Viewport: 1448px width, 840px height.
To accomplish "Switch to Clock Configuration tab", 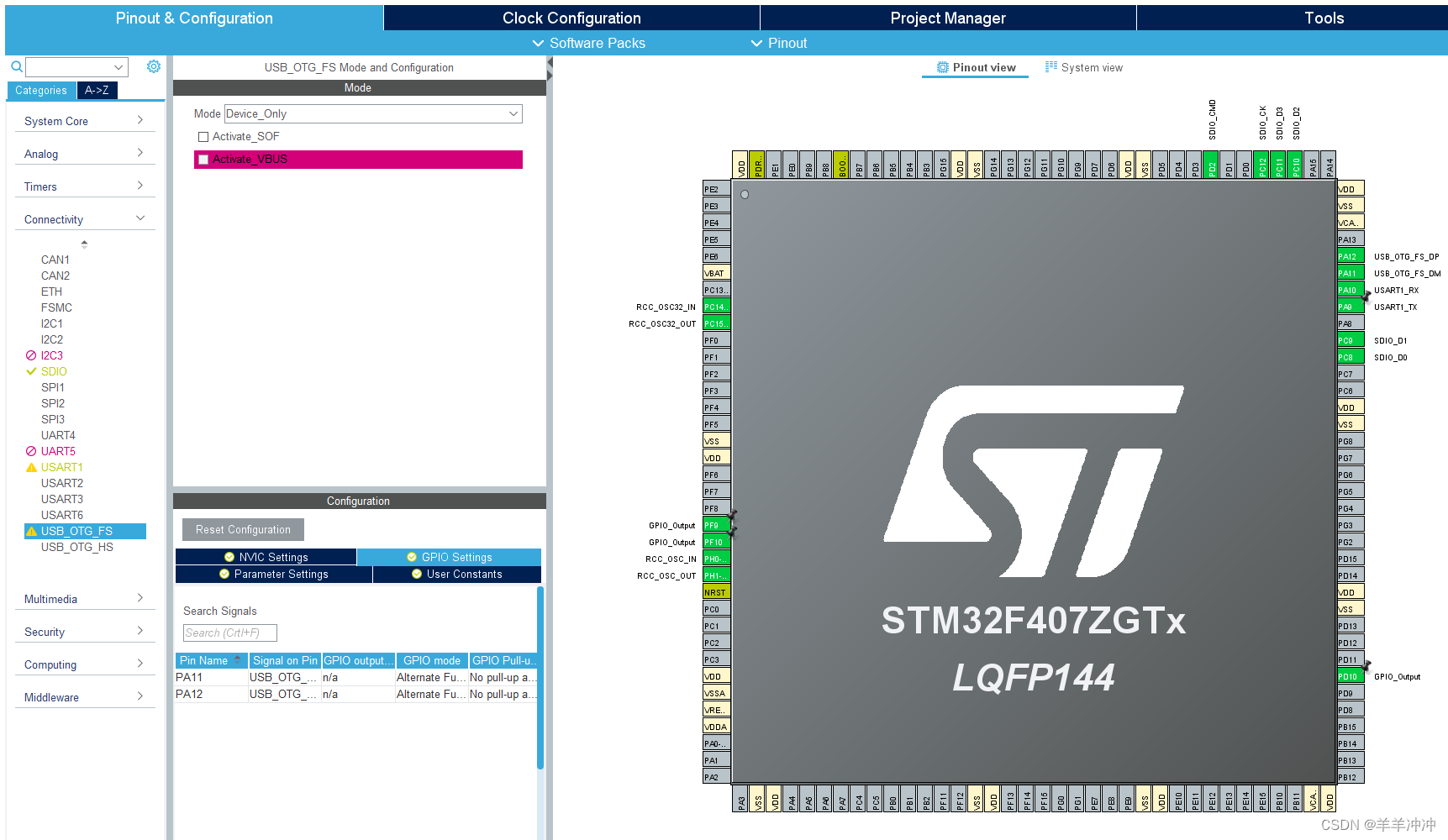I will [x=571, y=18].
